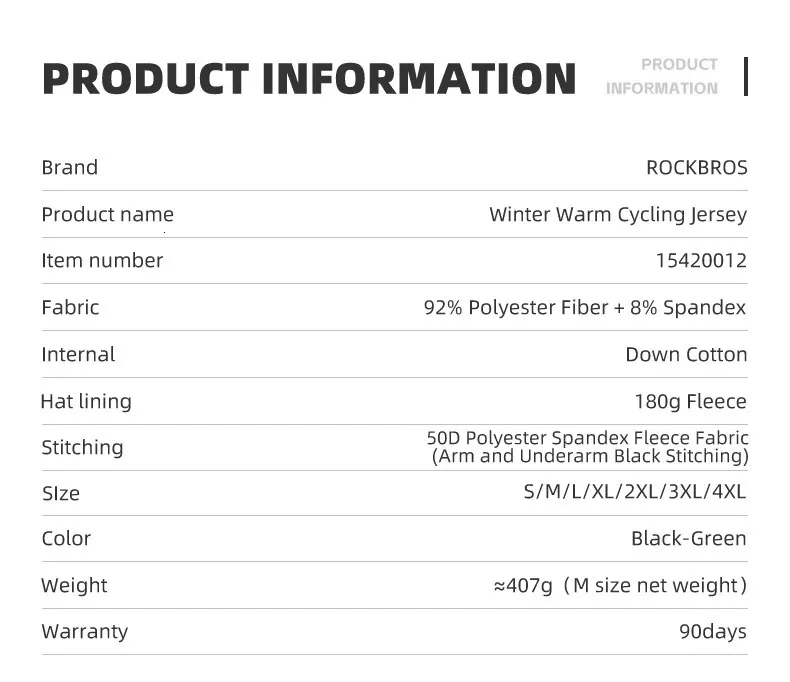Click the Product name label
Screen dimensions: 790x682
click(107, 214)
